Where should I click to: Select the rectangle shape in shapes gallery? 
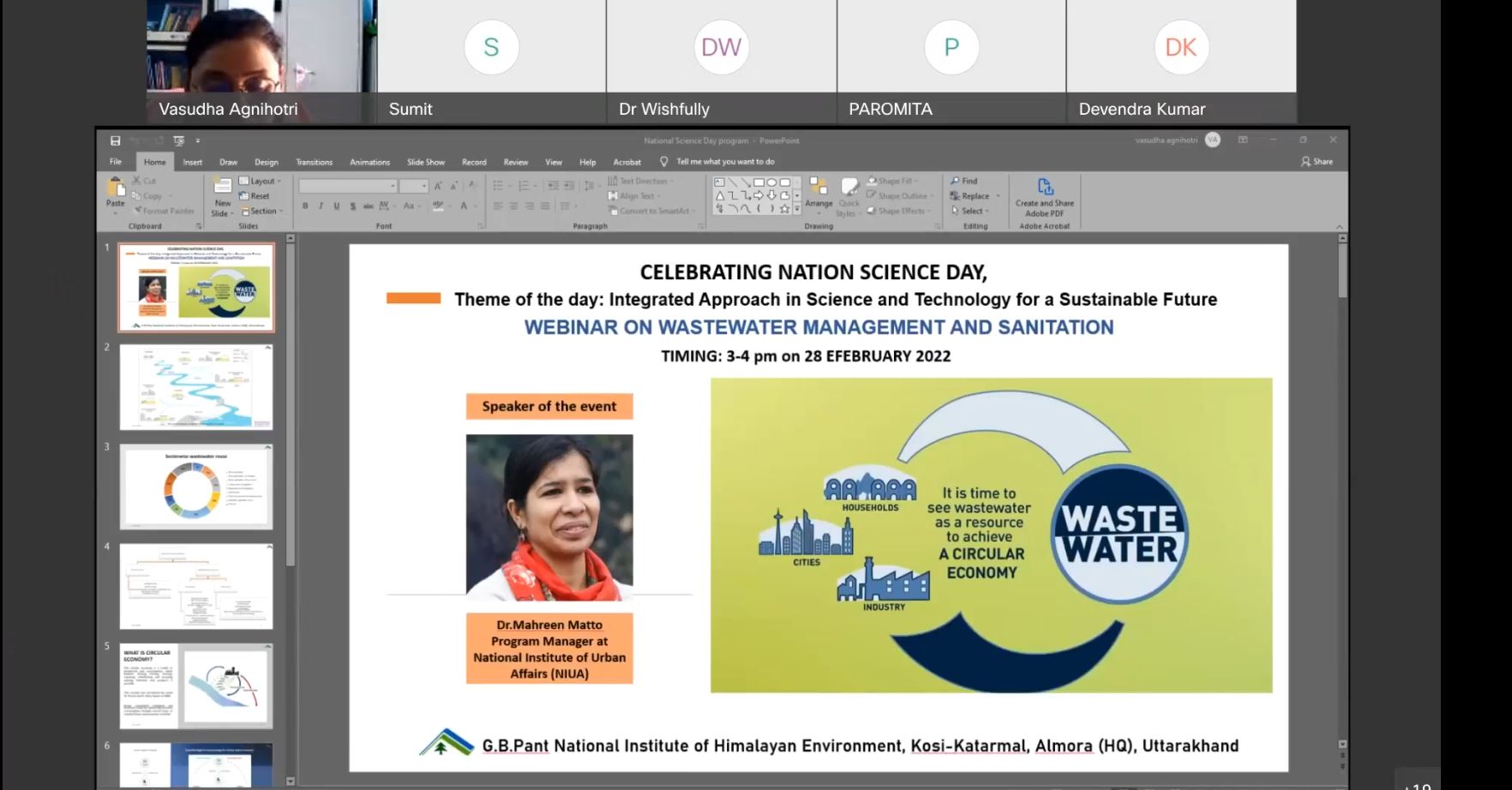[x=759, y=182]
